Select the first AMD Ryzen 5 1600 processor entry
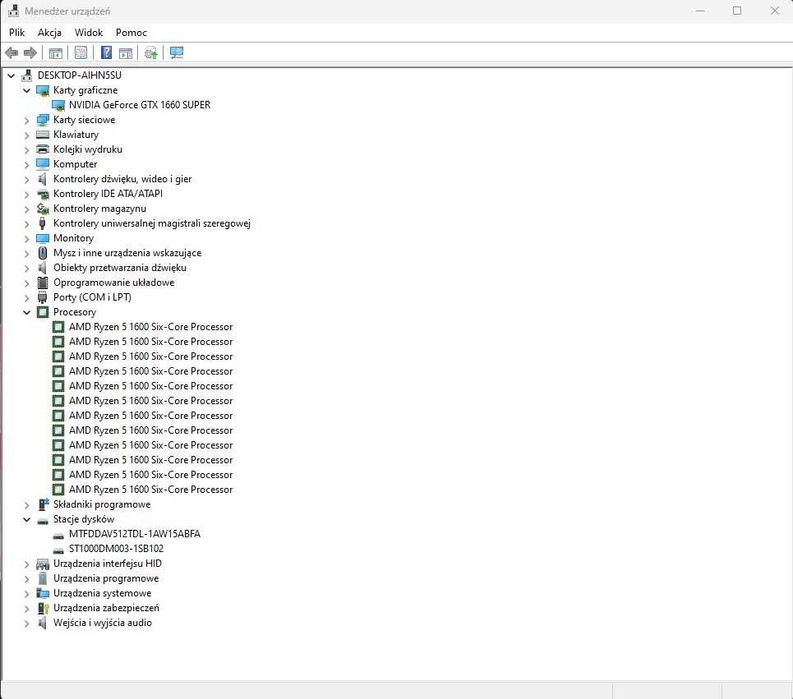 (151, 327)
